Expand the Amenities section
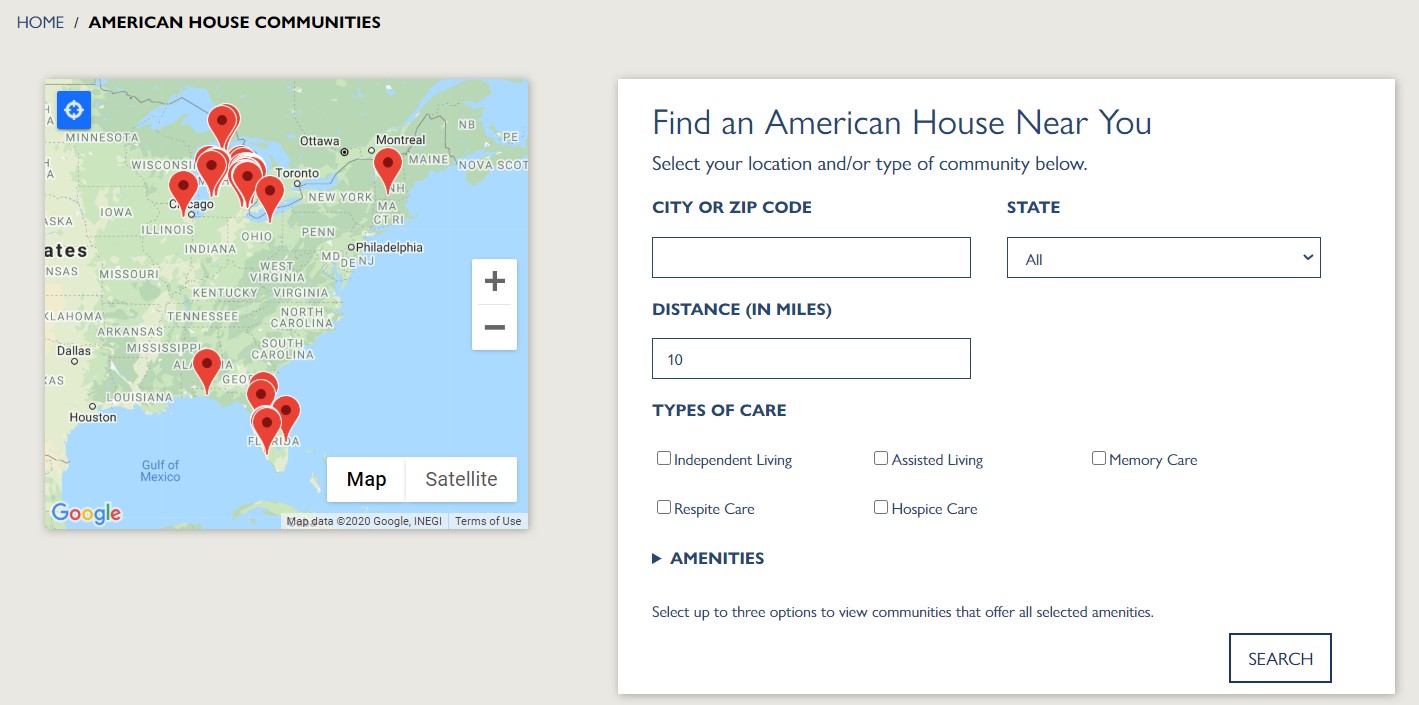 [x=708, y=559]
